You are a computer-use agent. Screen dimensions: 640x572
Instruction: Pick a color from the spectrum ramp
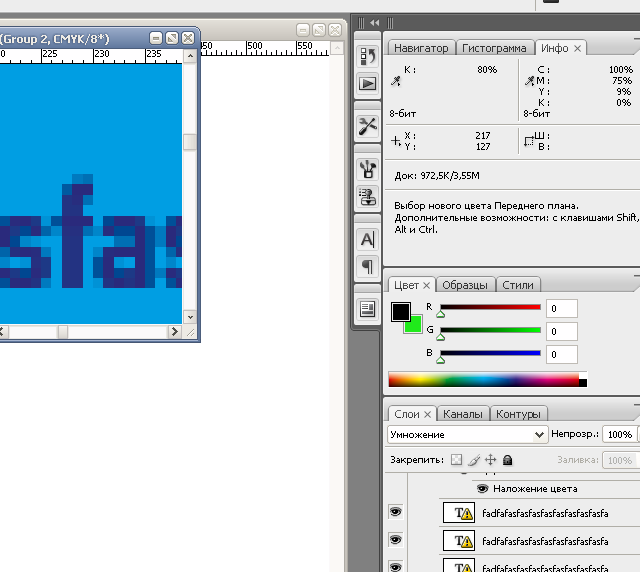tap(483, 379)
